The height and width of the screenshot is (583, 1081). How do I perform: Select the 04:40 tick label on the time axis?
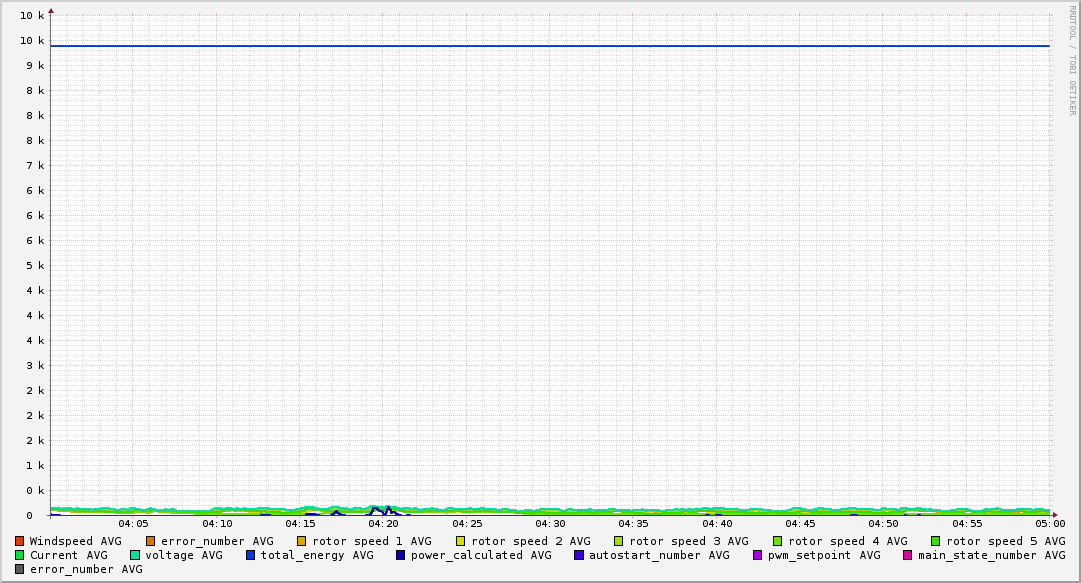tap(717, 523)
